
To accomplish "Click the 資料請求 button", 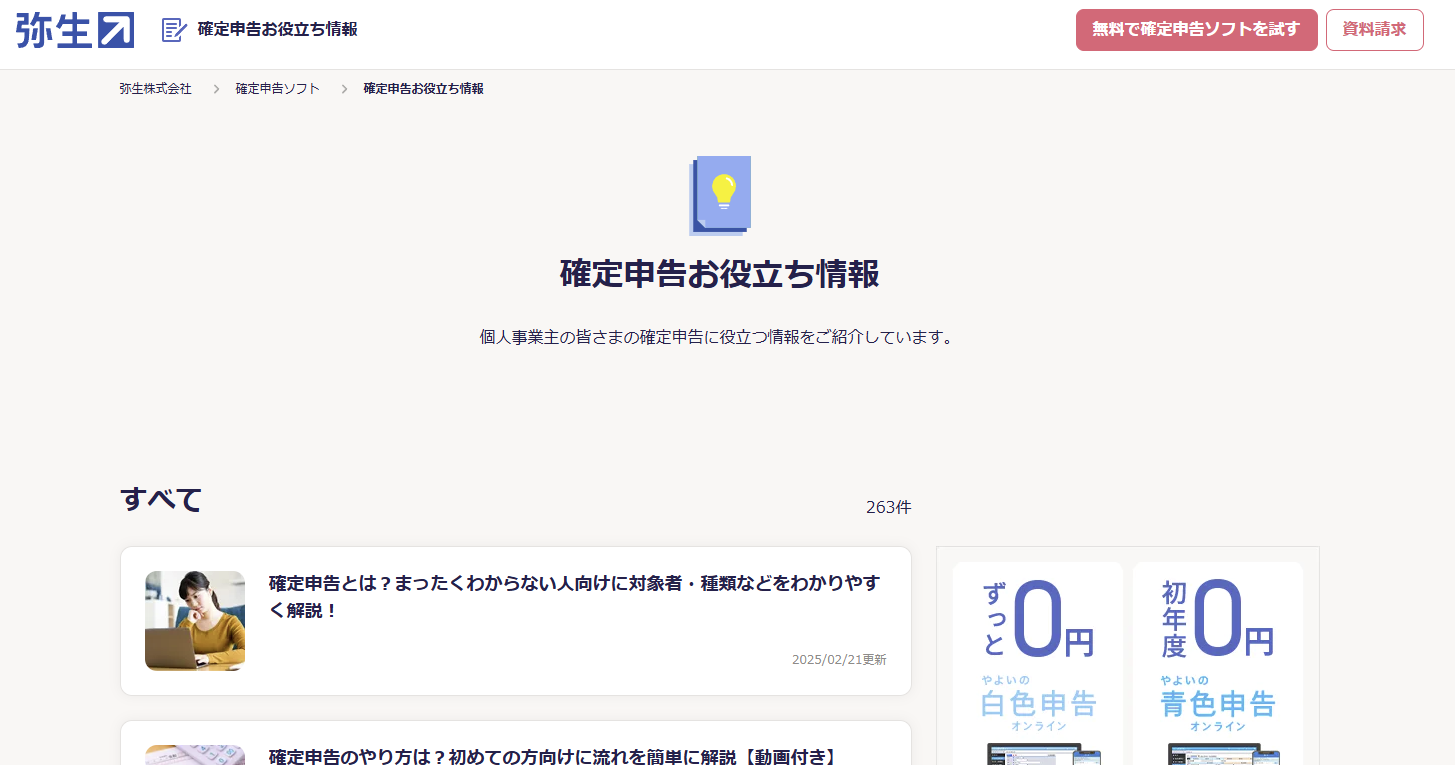I will coord(1374,30).
